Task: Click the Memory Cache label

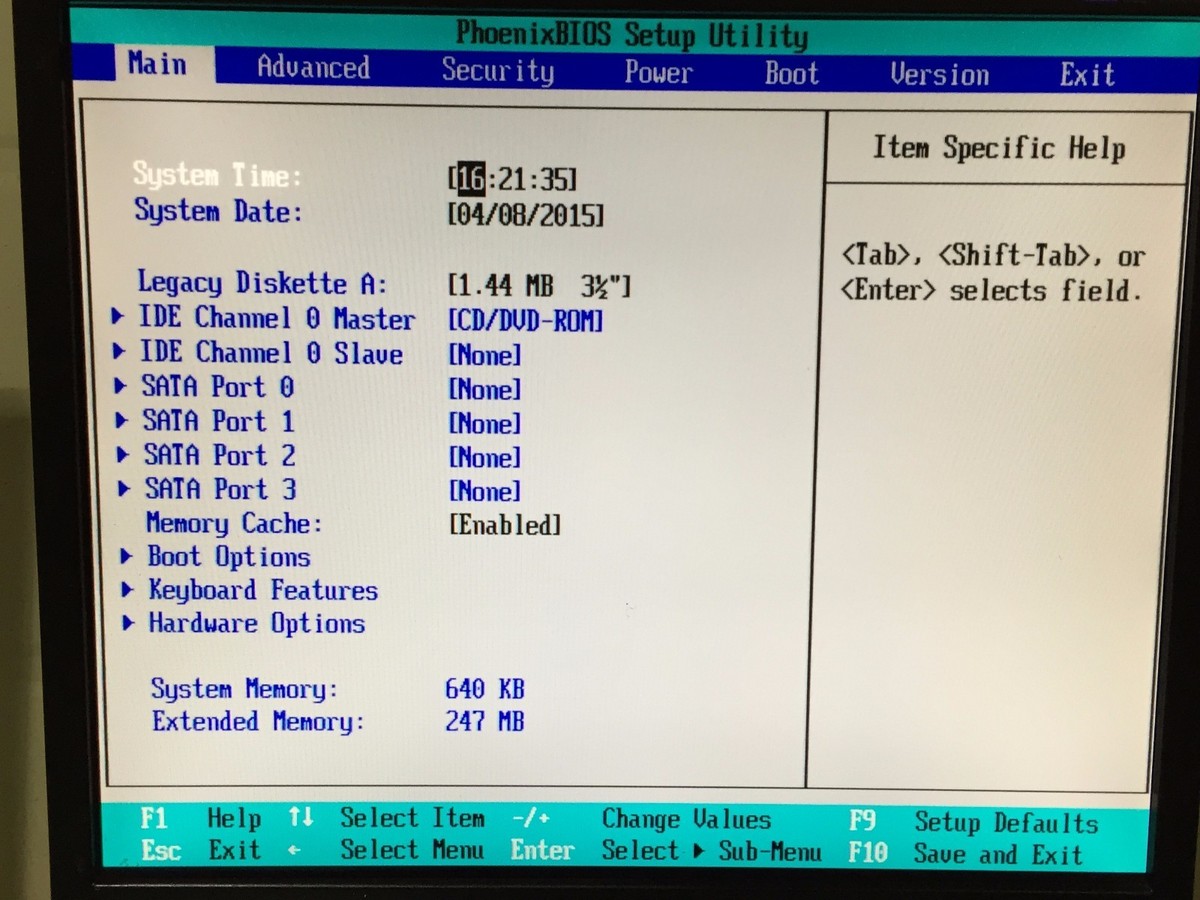Action: pyautogui.click(x=234, y=523)
